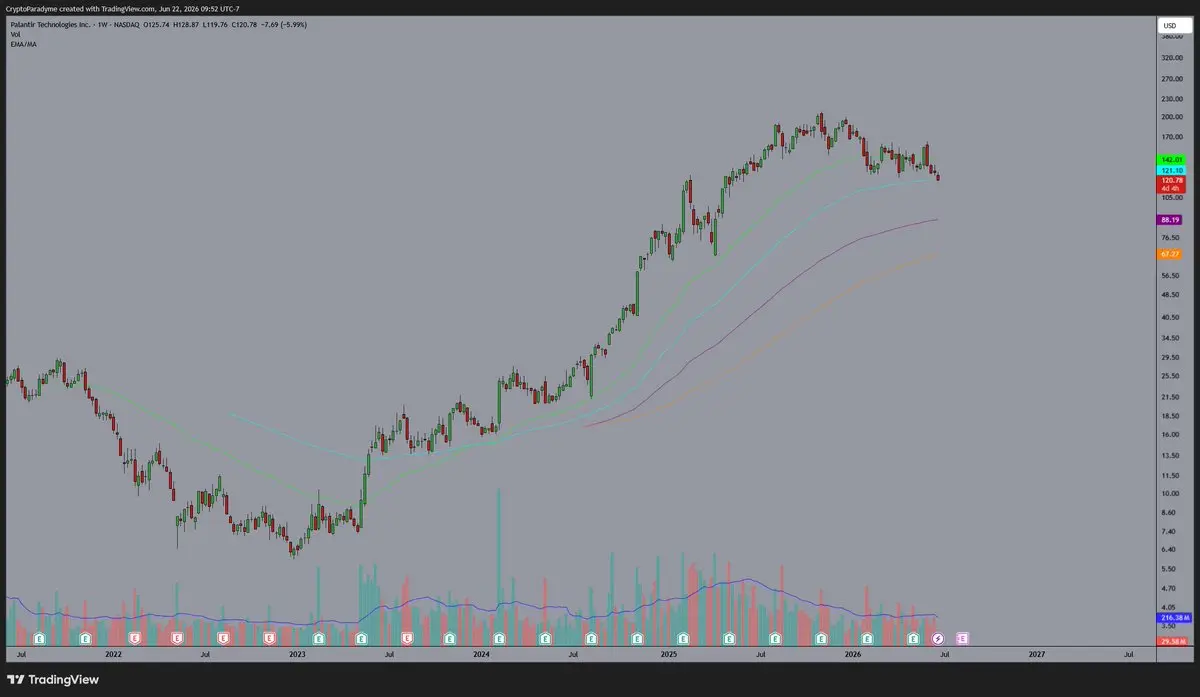Click 320.00 on the price scale

coord(1171,58)
